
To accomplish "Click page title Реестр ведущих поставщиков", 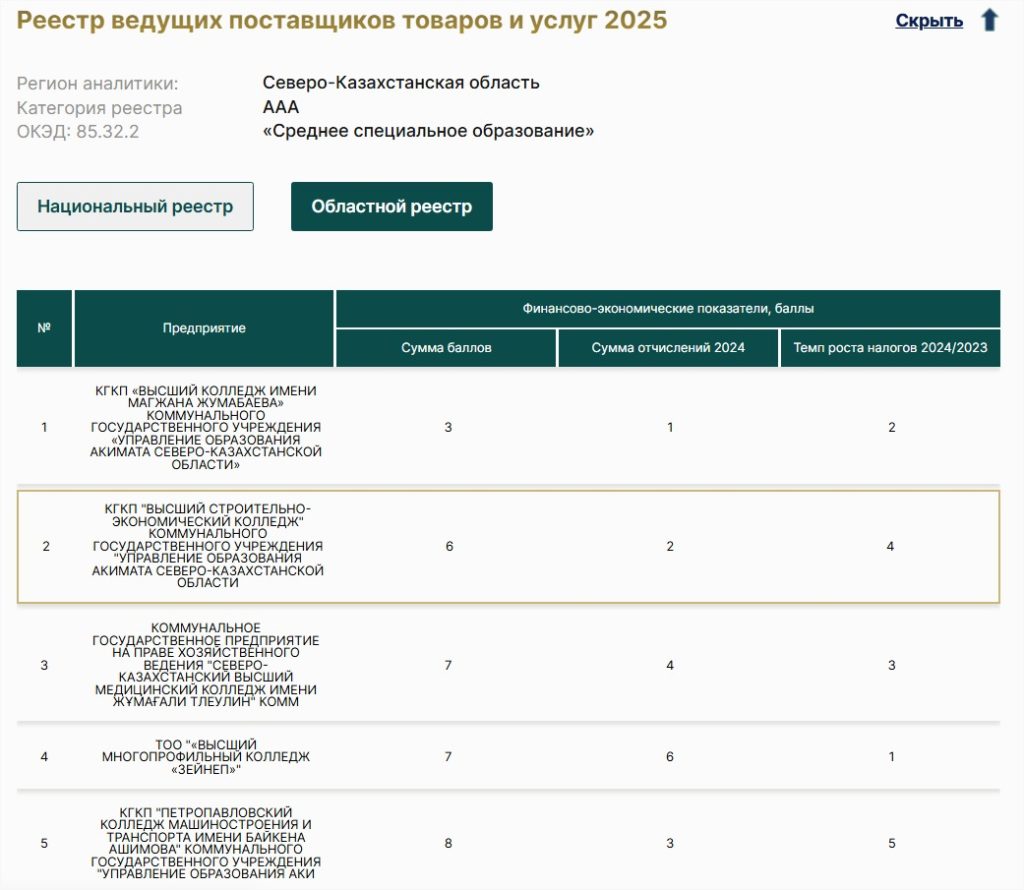I will (x=342, y=20).
